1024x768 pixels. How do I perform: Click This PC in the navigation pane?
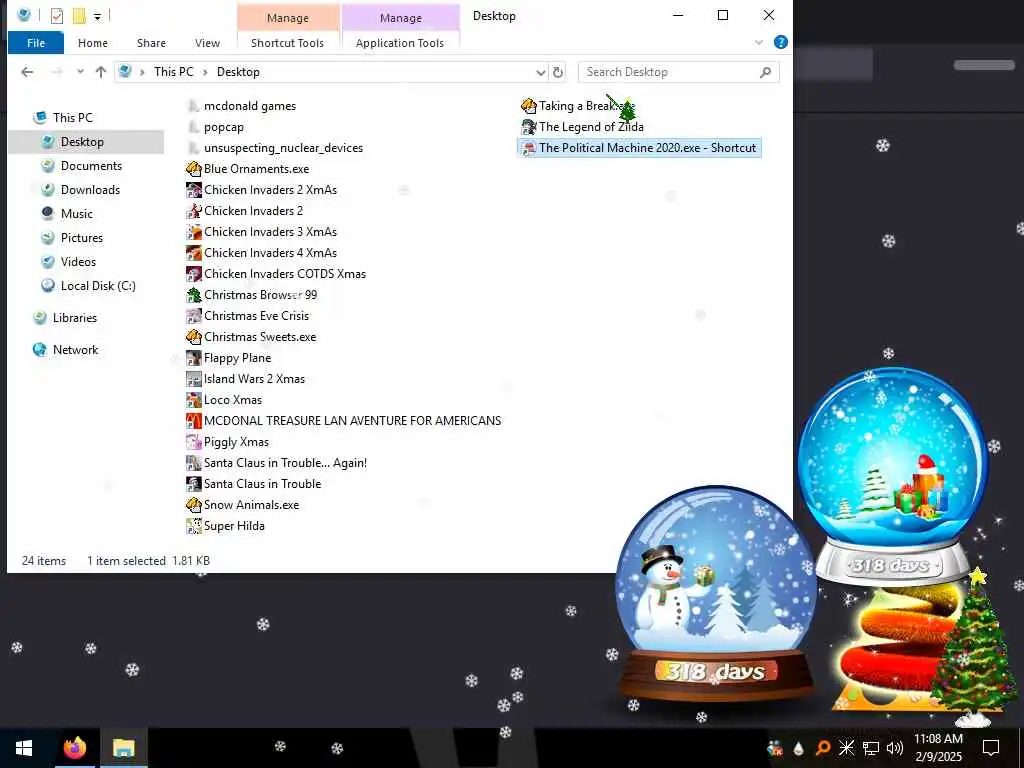click(72, 118)
